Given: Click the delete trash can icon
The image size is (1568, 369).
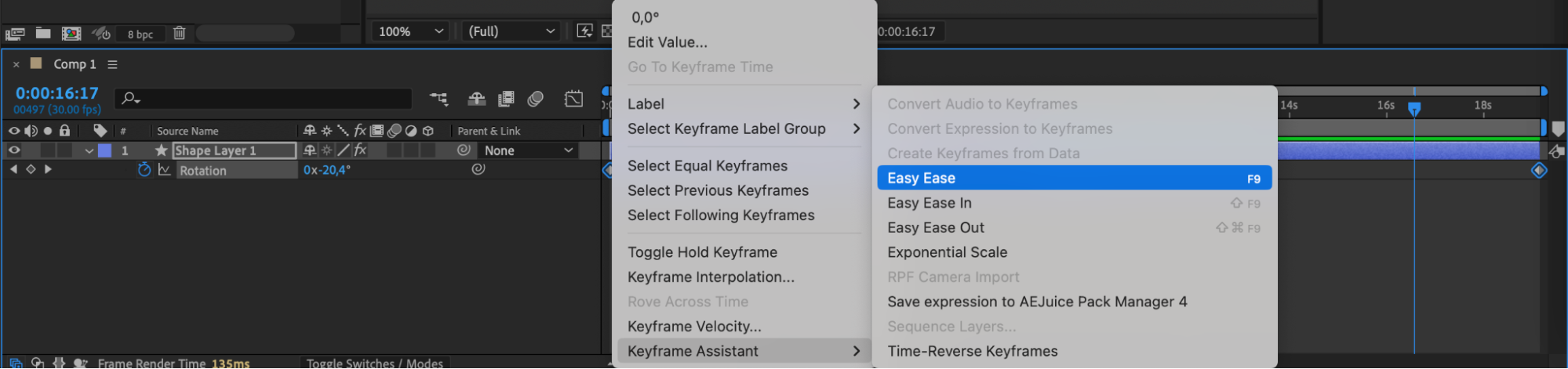Looking at the screenshot, I should (180, 33).
